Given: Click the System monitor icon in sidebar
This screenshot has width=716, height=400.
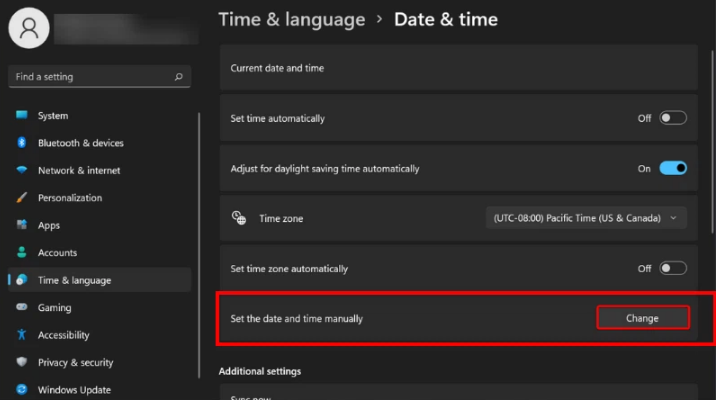Looking at the screenshot, I should point(21,115).
